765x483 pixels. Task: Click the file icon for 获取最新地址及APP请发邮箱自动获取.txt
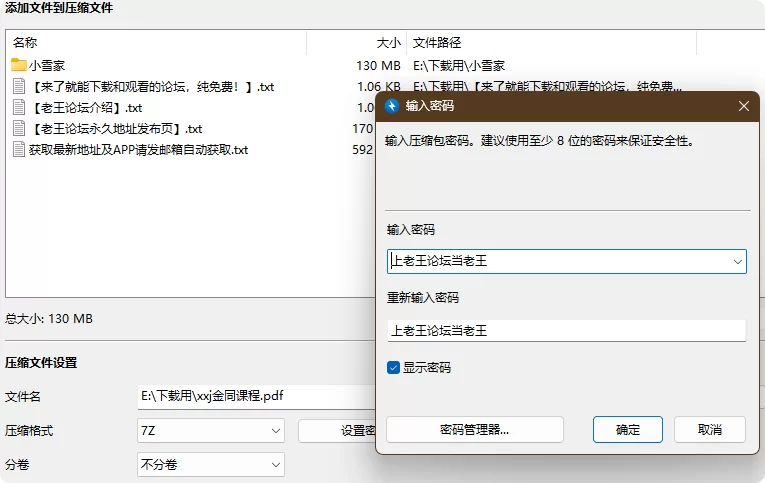(19, 149)
